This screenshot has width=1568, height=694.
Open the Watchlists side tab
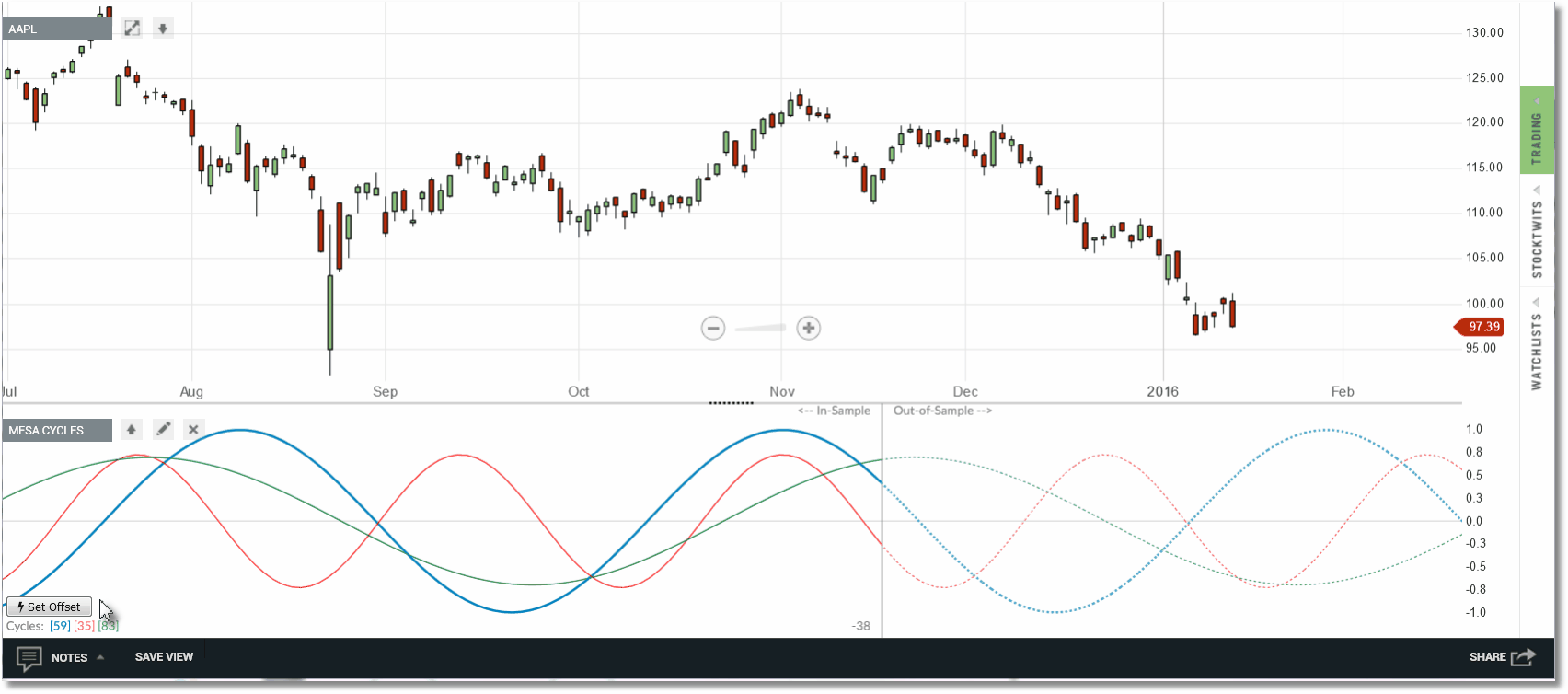click(x=1537, y=344)
